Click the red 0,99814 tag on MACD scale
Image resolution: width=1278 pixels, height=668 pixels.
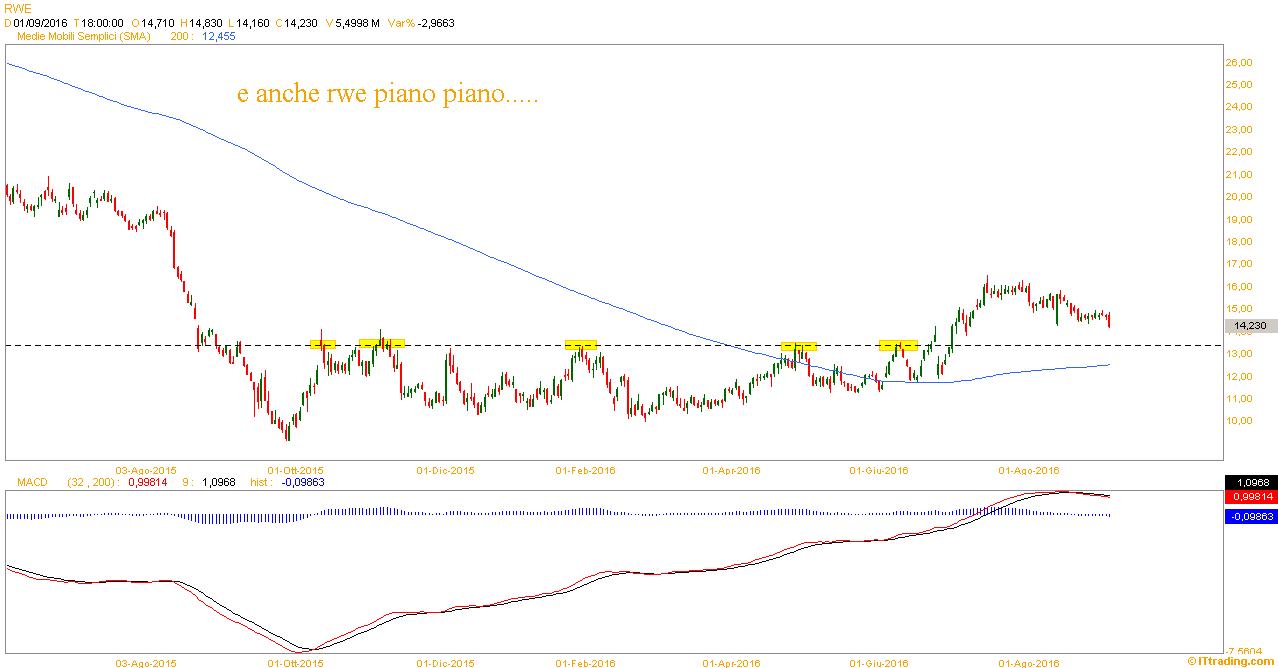pyautogui.click(x=1250, y=497)
